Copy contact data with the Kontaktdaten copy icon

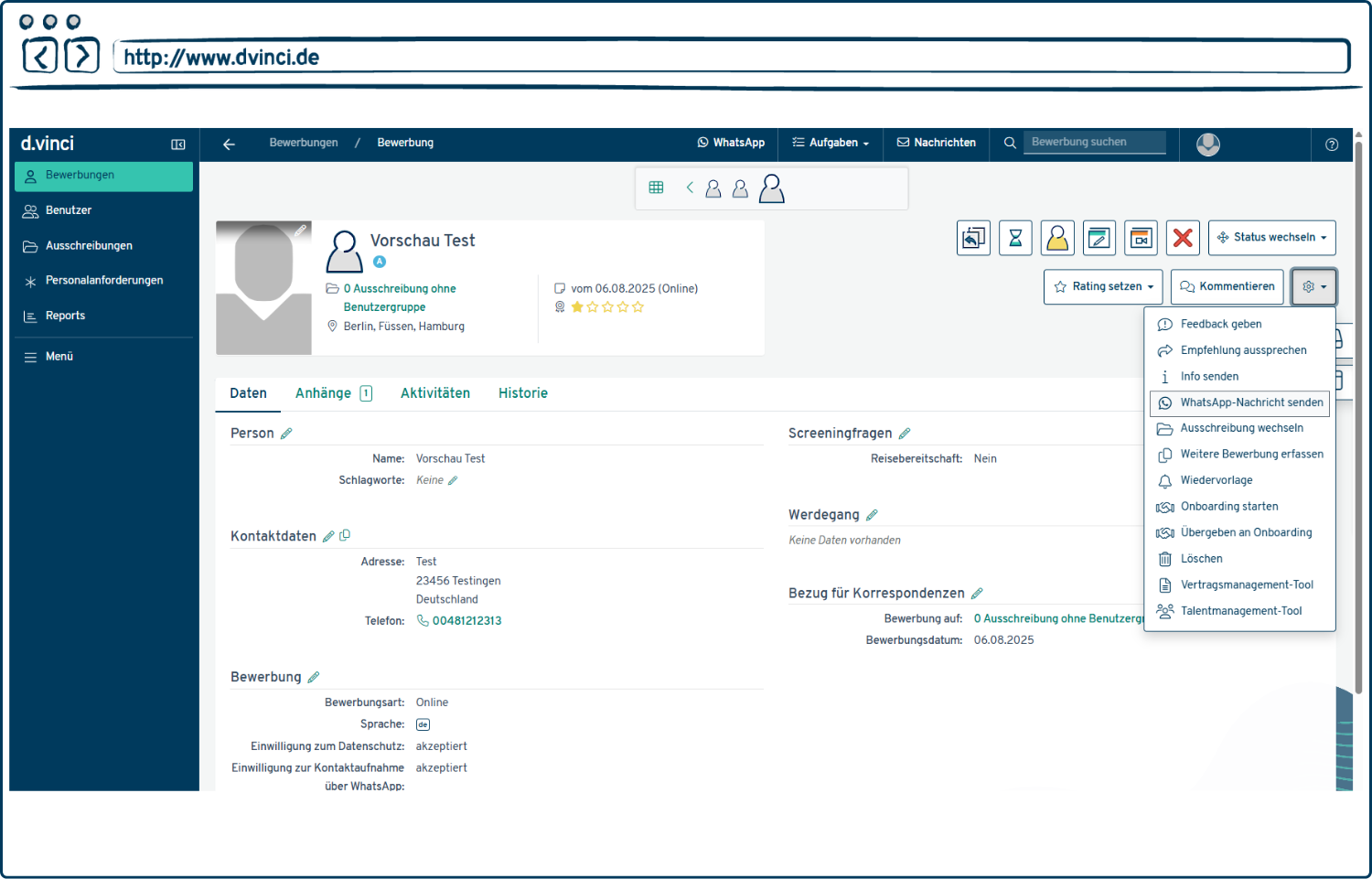[x=345, y=536]
